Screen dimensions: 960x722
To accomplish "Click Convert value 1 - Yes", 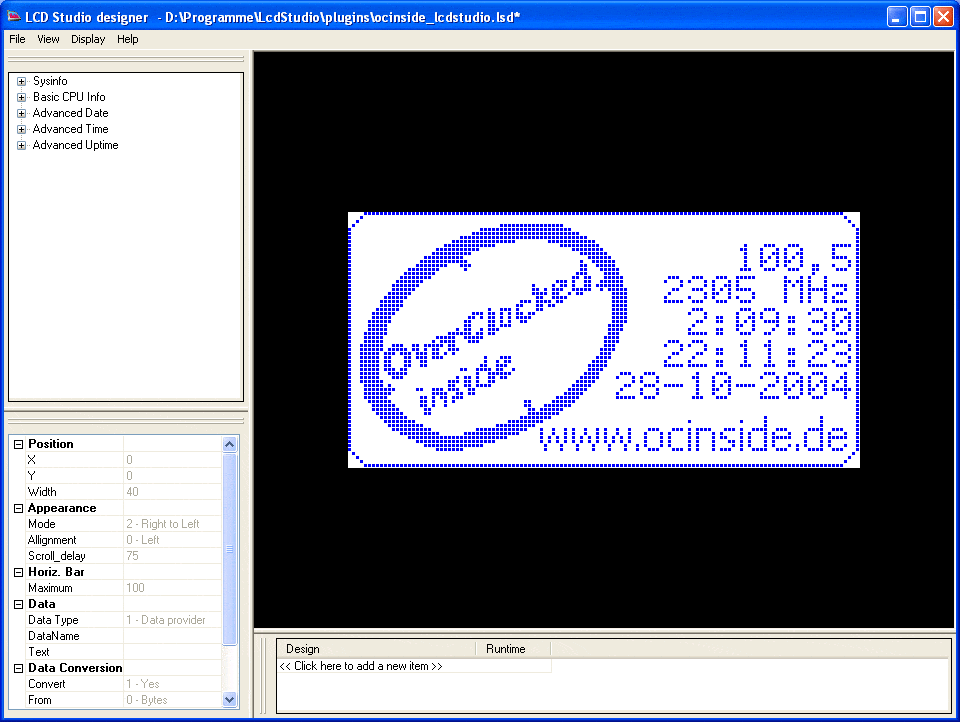I will pyautogui.click(x=173, y=684).
